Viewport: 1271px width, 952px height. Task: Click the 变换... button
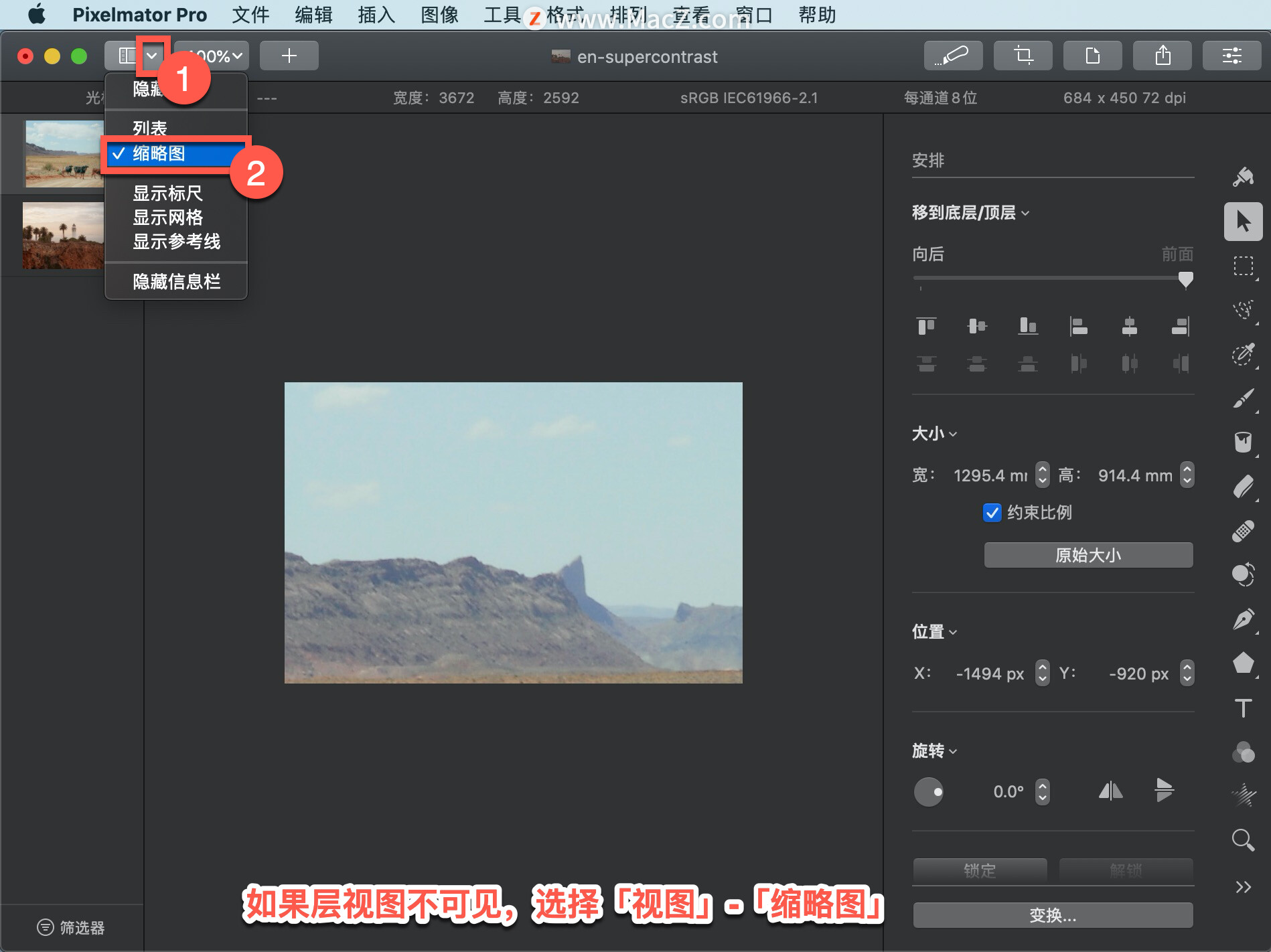click(1053, 915)
